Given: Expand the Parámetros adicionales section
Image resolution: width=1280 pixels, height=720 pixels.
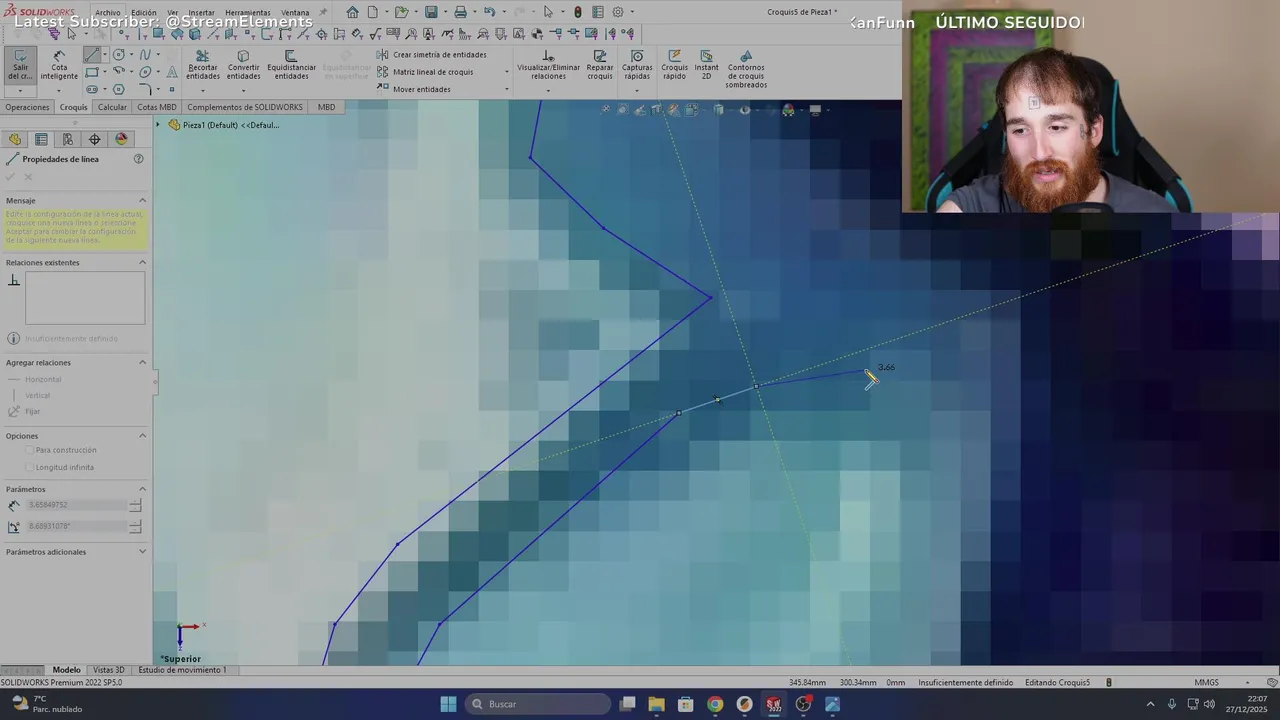Looking at the screenshot, I should tap(142, 551).
